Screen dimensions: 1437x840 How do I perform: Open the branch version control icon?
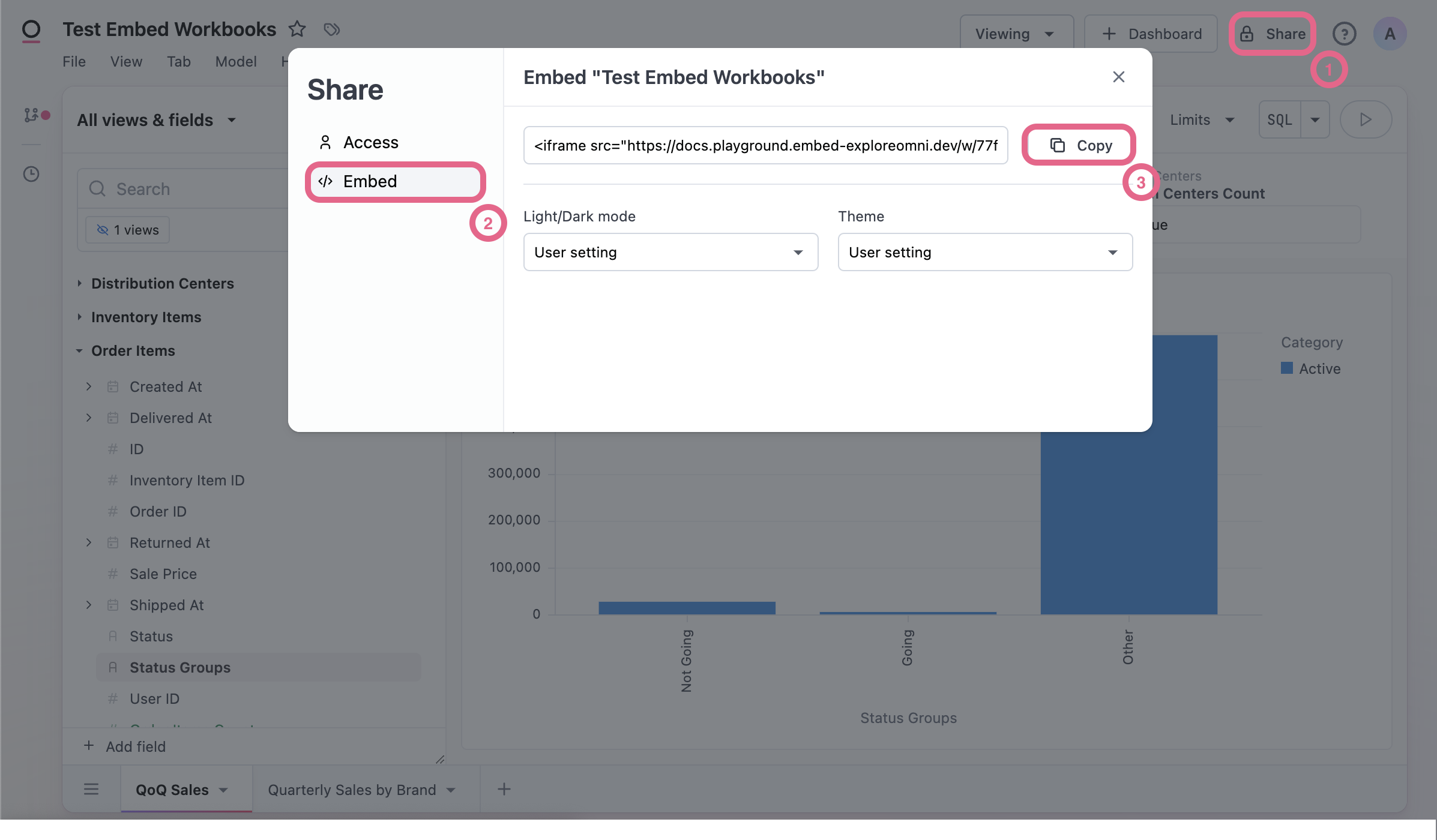[x=31, y=115]
